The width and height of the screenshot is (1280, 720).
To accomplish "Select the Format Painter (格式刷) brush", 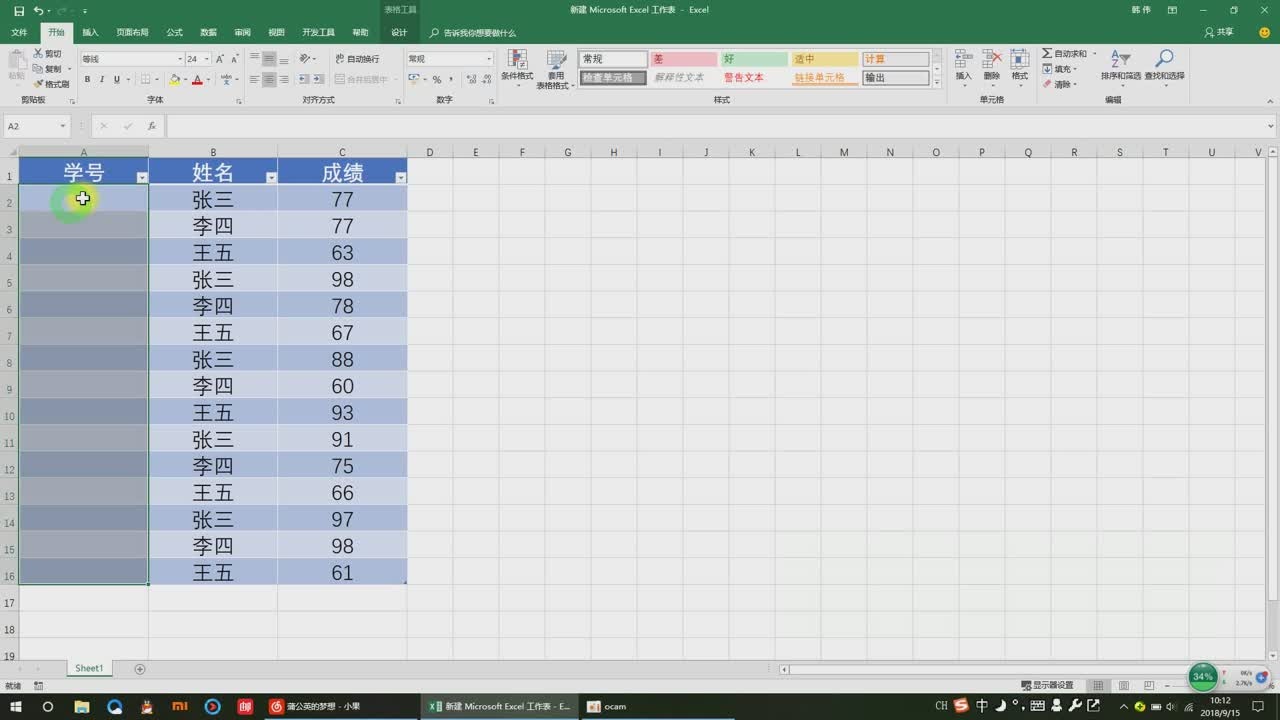I will (38, 84).
